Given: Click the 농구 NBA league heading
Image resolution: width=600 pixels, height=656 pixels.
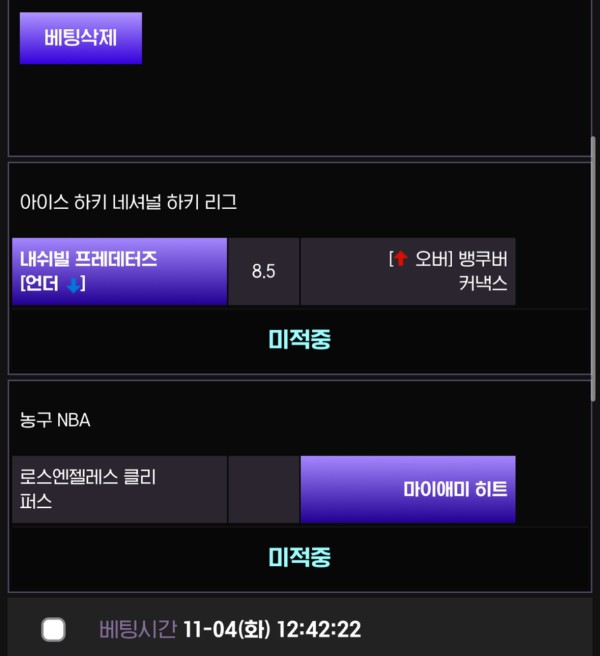Looking at the screenshot, I should click(x=55, y=420).
